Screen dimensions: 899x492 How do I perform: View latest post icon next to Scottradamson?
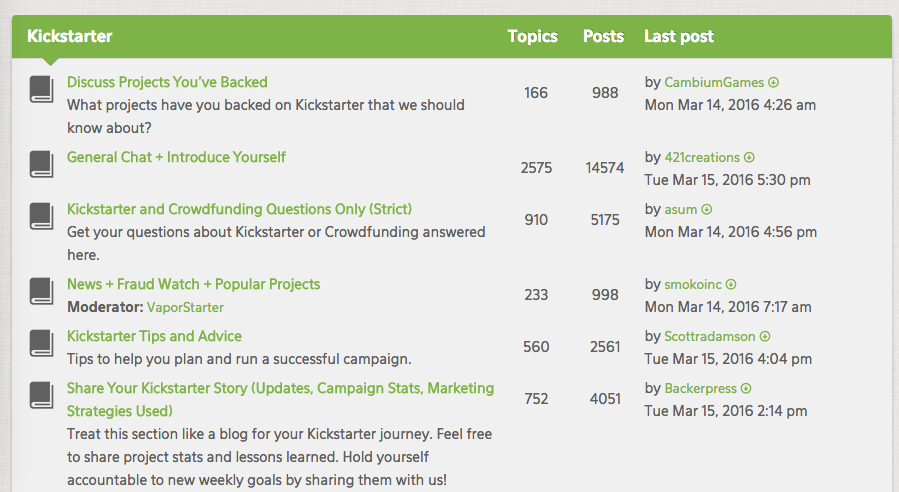pos(765,337)
